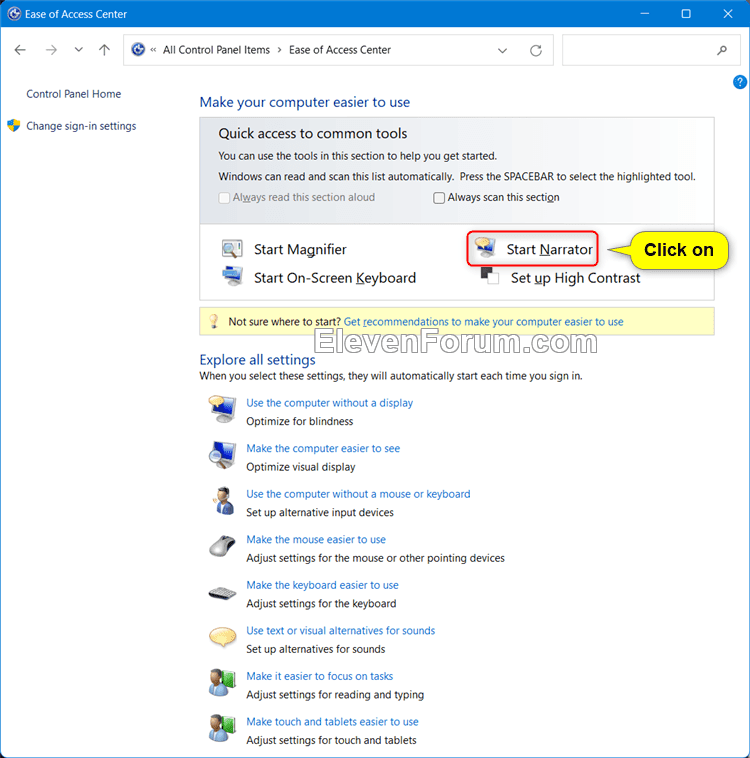Click the double chevron at the address bar start
Viewport: 750px width, 758px height.
(x=153, y=49)
